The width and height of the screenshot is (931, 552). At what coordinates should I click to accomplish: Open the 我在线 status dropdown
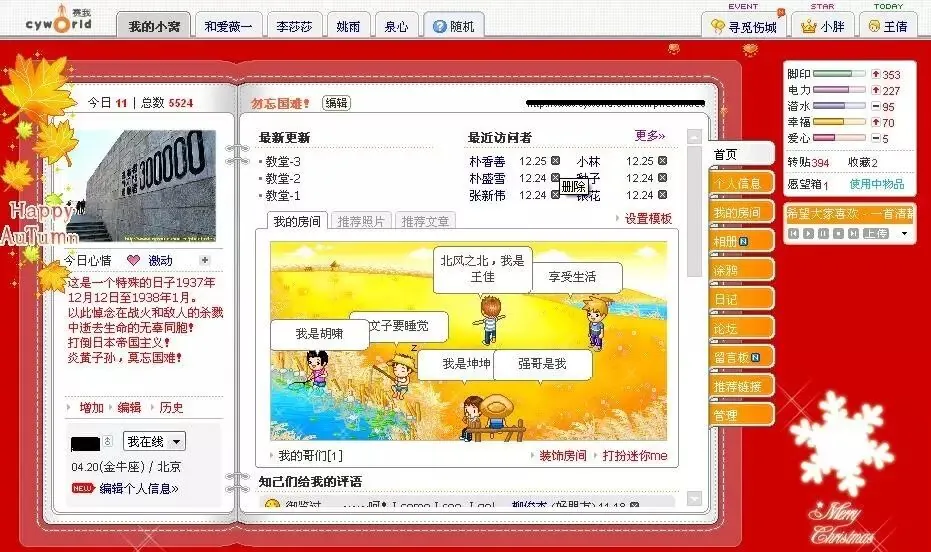[x=154, y=441]
